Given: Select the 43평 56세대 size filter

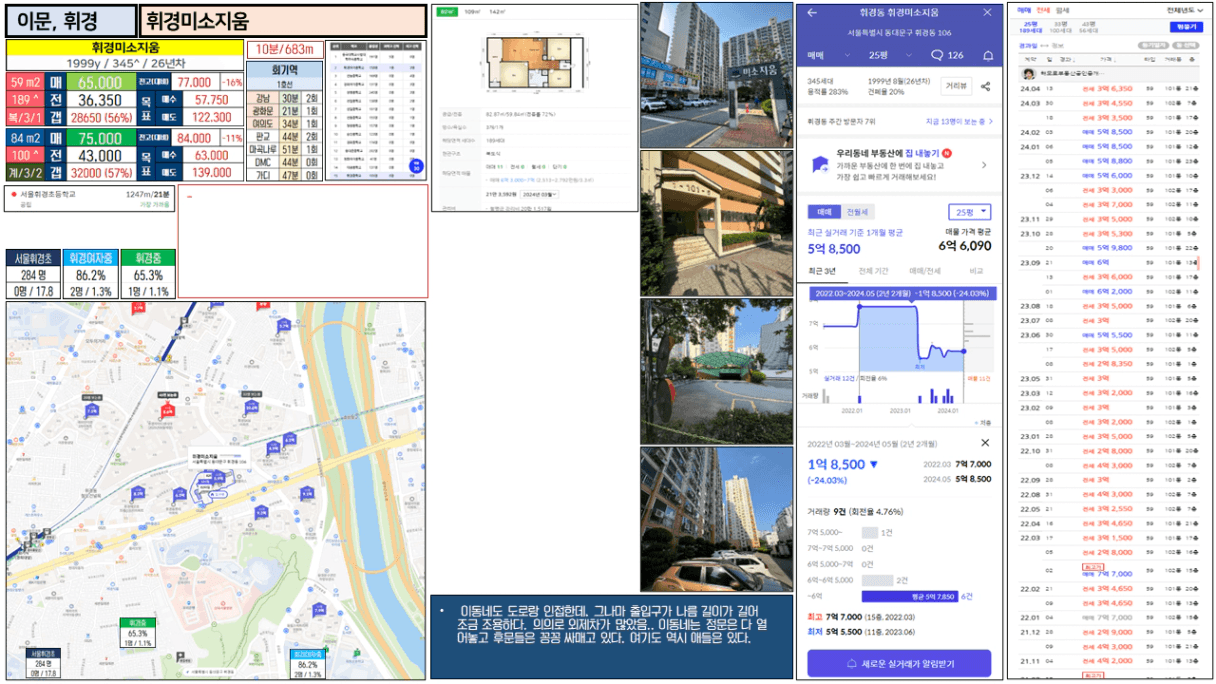Looking at the screenshot, I should [x=1088, y=26].
